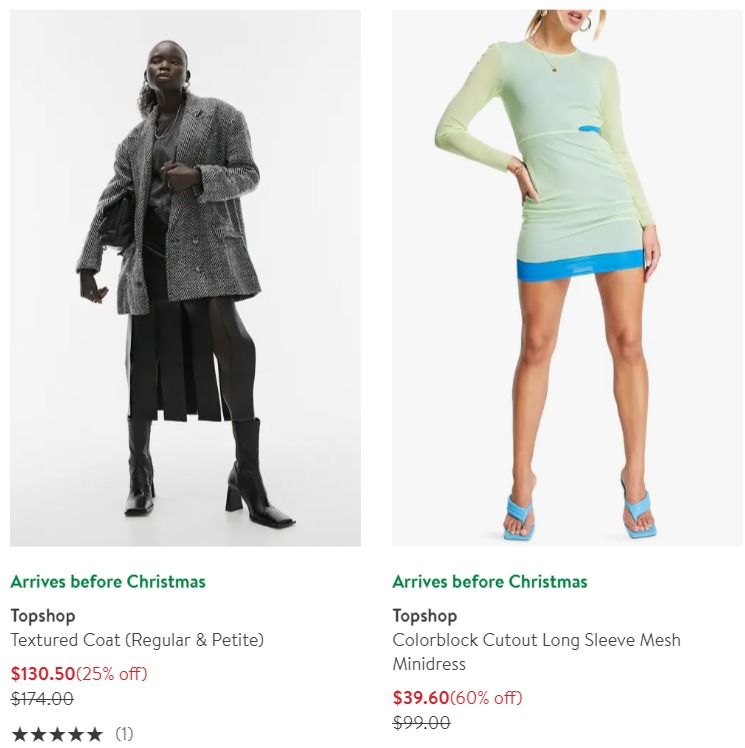The image size is (745, 748).
Task: Click the first star in coat rating
Action: (20, 734)
